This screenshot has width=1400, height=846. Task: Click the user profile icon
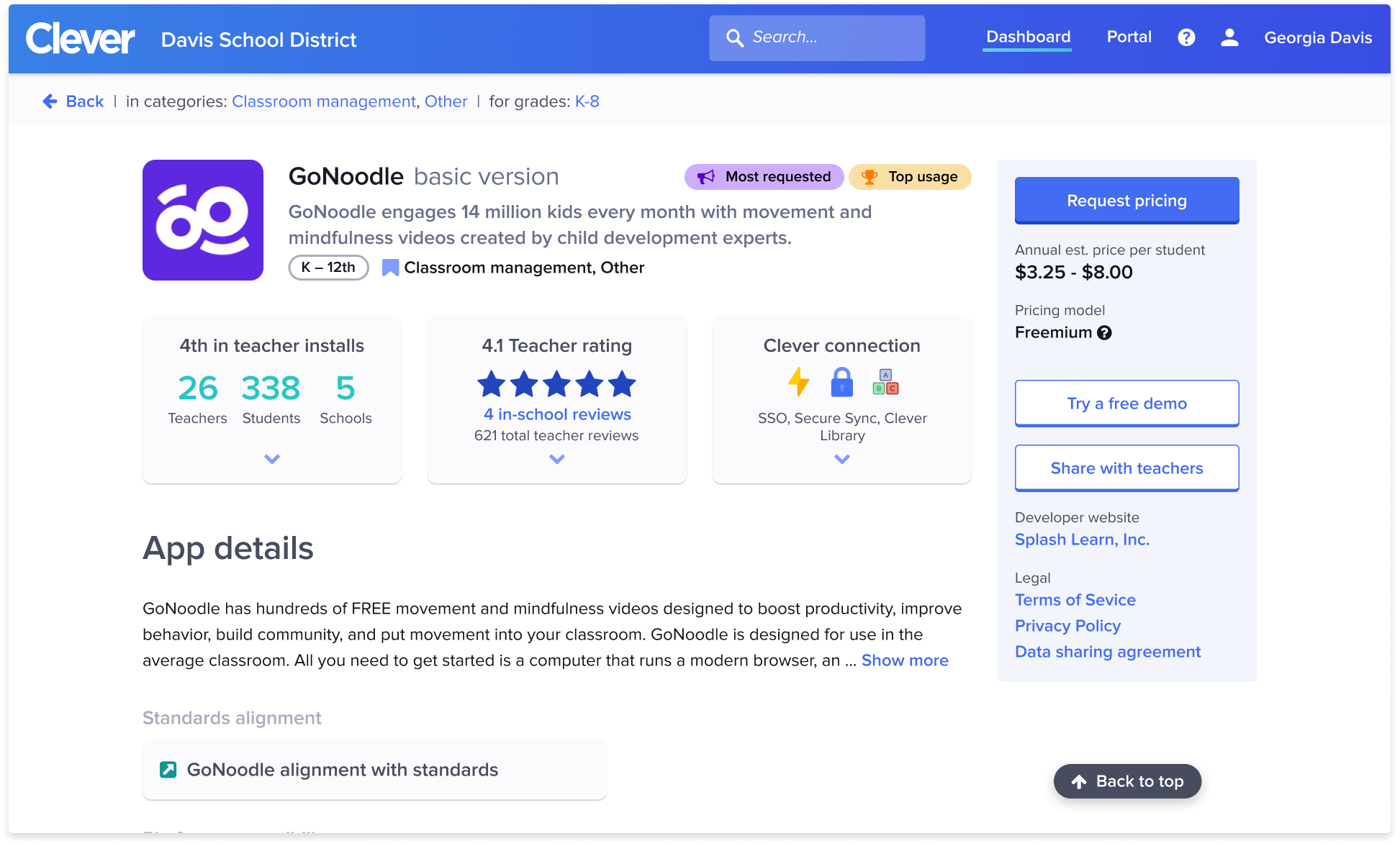coord(1229,37)
